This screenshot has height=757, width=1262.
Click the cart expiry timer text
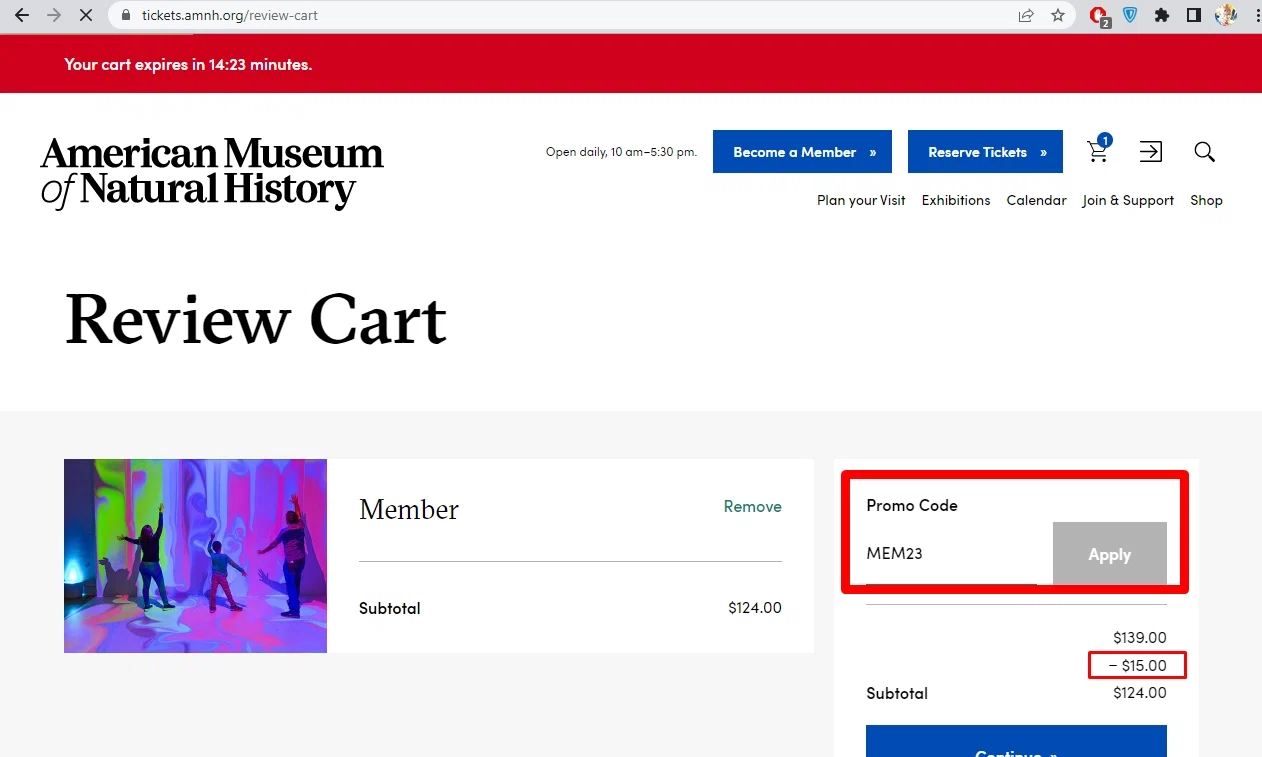188,64
